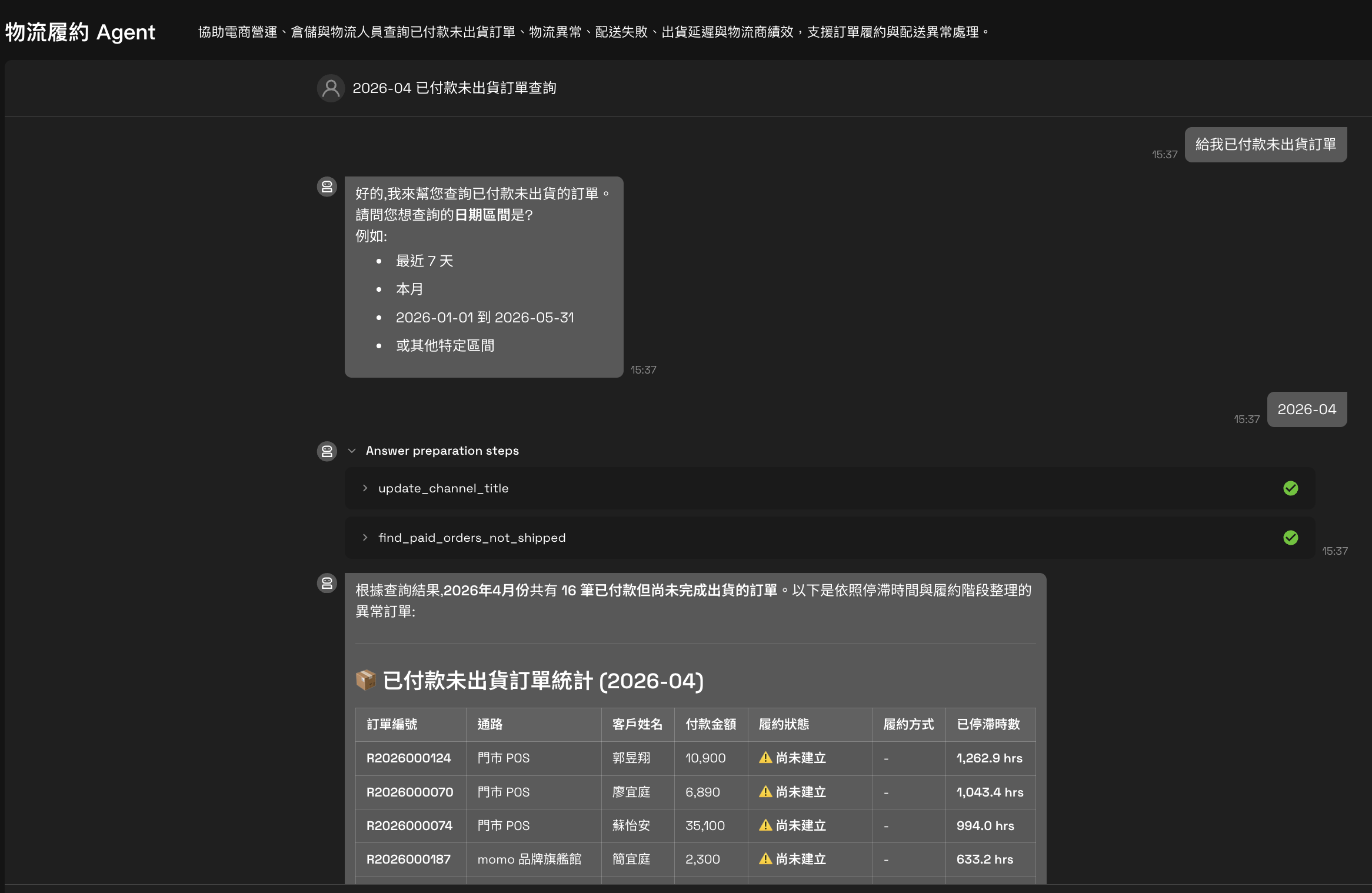The image size is (1372, 893).
Task: Click order number R2026000070
Action: coord(410,792)
